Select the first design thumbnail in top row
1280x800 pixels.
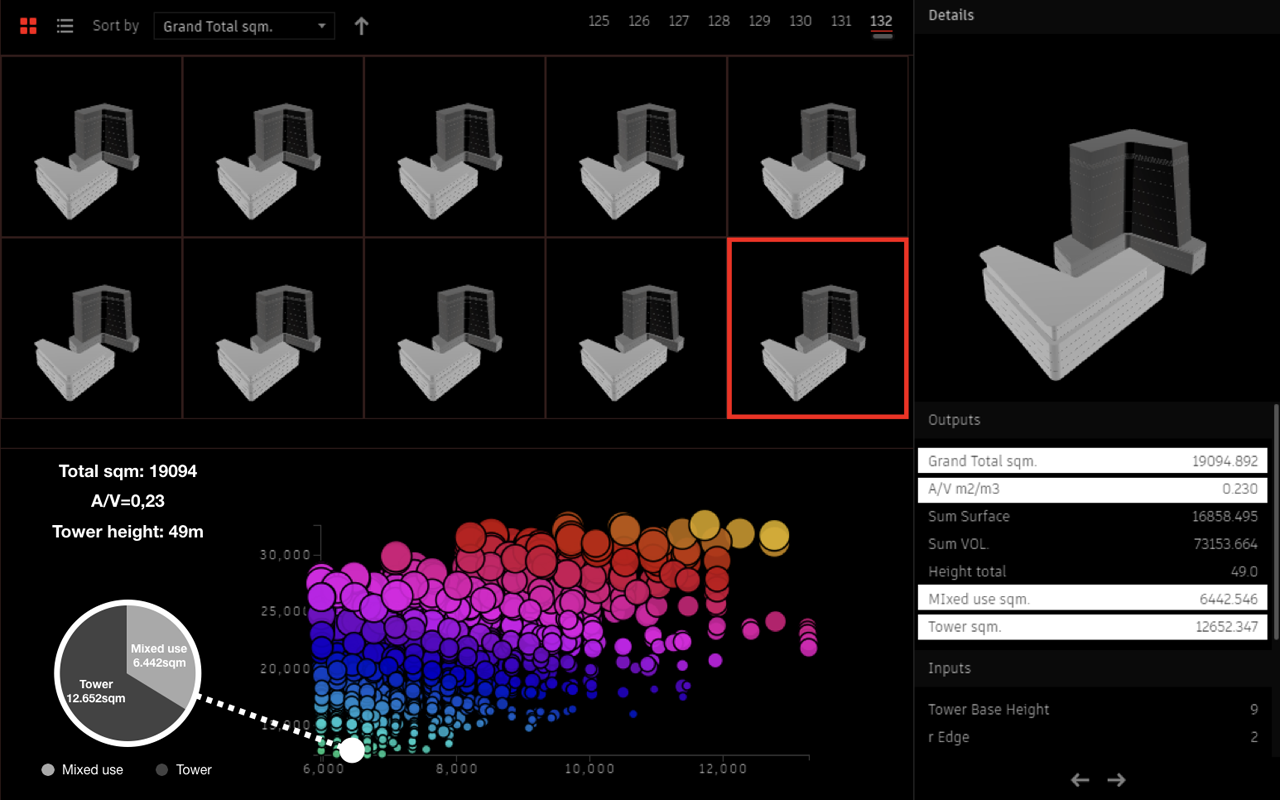click(91, 146)
